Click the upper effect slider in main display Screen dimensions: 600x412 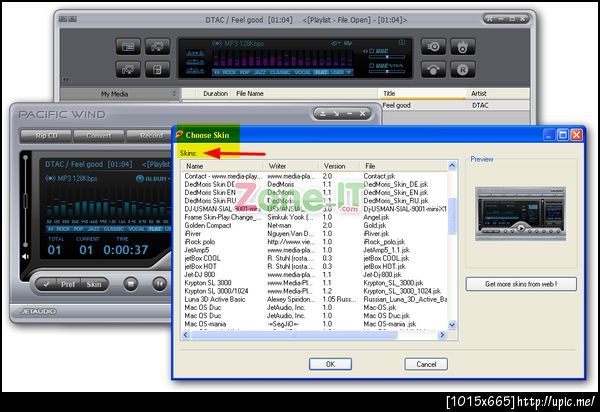[x=387, y=57]
